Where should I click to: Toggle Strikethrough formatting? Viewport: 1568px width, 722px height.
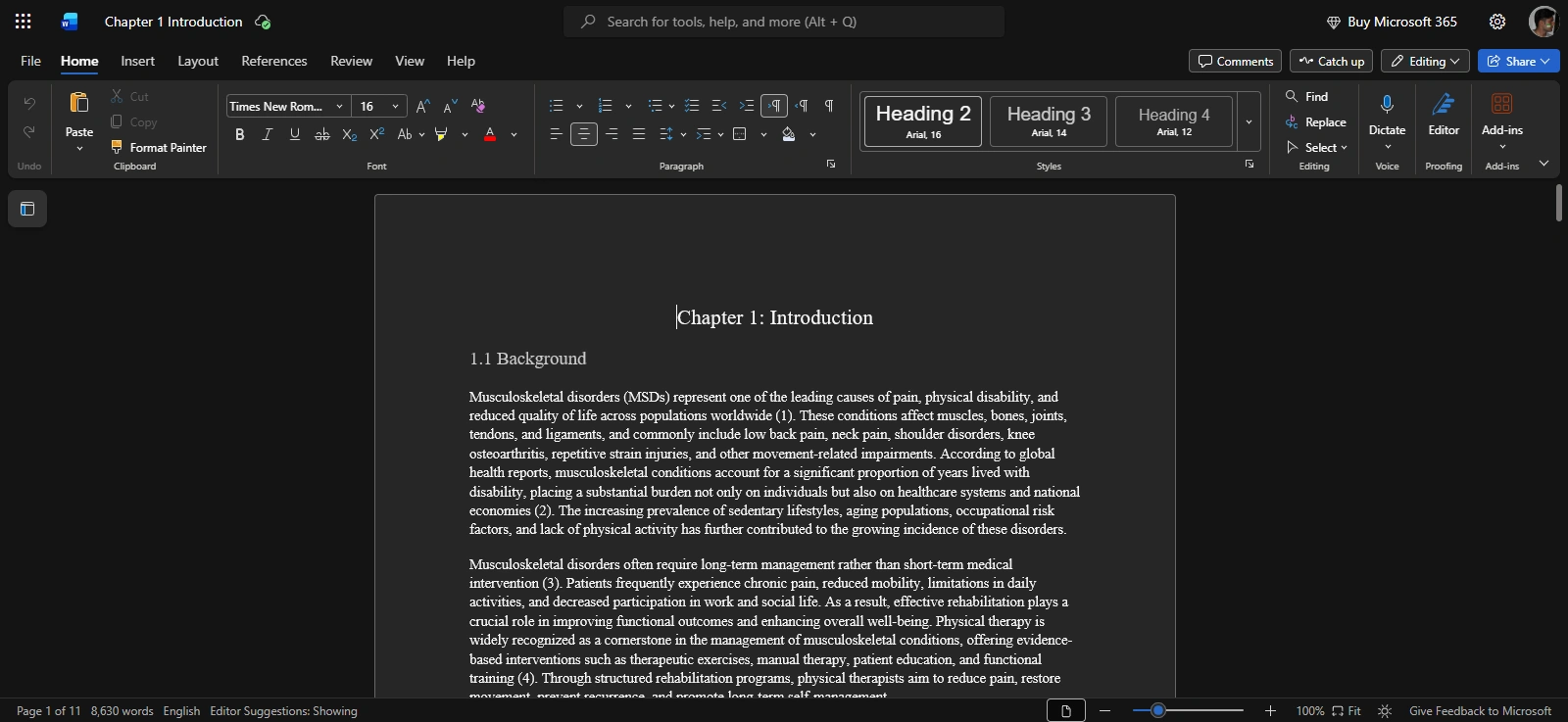coord(322,134)
